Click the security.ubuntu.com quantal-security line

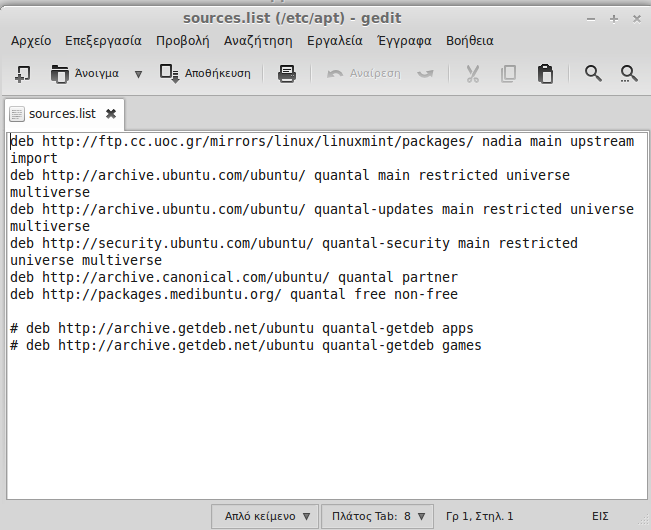point(294,244)
